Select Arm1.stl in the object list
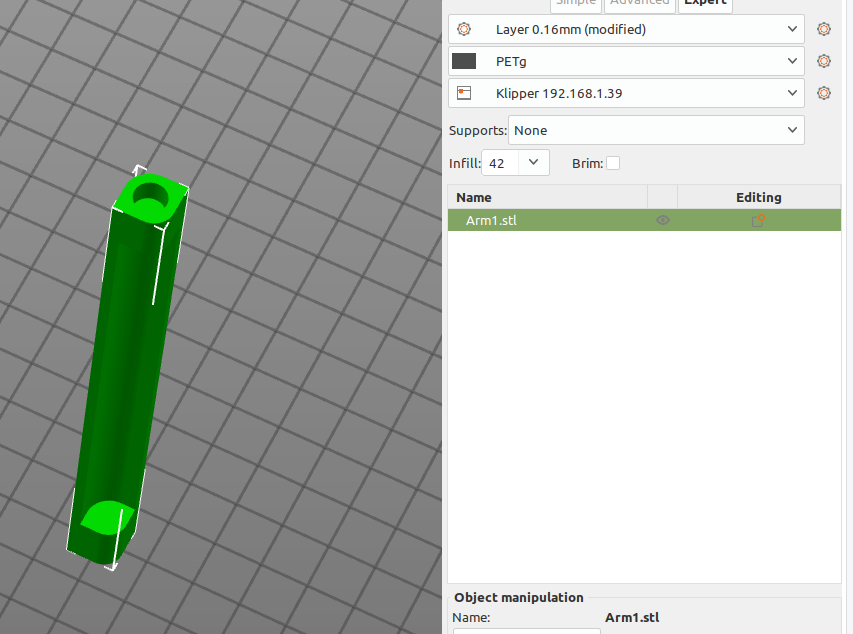 [x=491, y=221]
